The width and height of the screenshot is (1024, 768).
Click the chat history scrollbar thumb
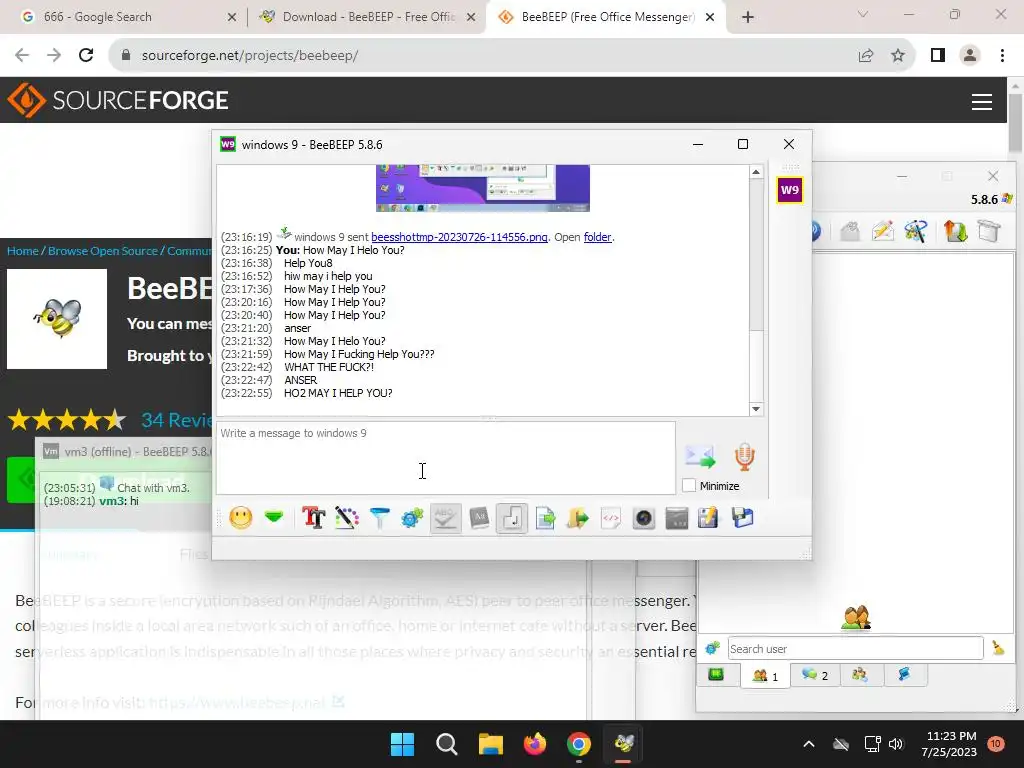click(756, 256)
